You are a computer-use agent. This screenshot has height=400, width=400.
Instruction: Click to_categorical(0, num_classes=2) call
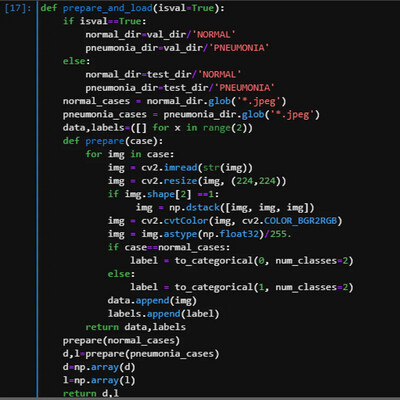pyautogui.click(x=264, y=261)
